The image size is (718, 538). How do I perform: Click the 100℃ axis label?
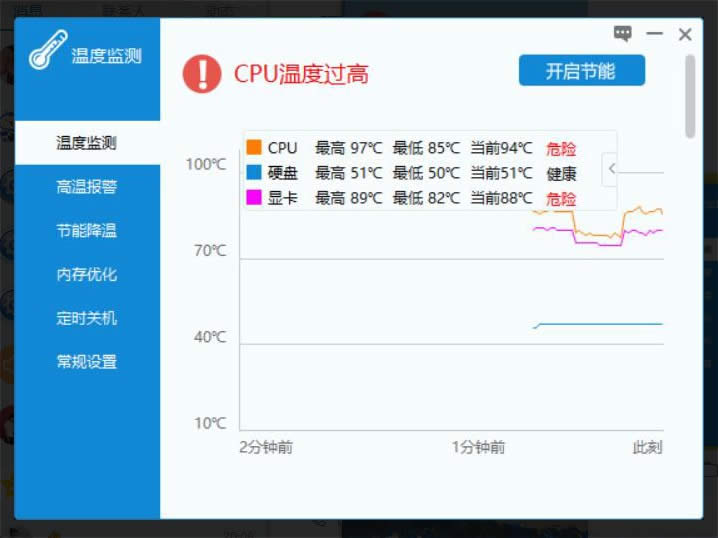(x=206, y=164)
